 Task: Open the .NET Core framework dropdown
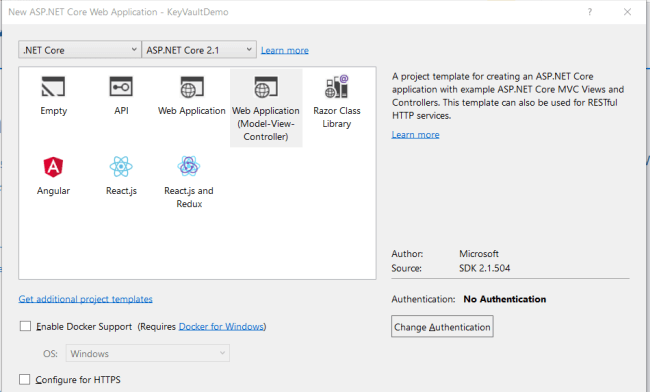pyautogui.click(x=80, y=50)
